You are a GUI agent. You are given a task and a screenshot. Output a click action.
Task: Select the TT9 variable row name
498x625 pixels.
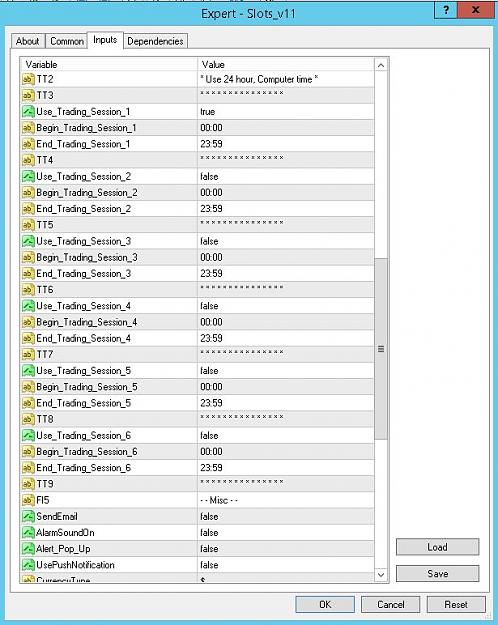(x=45, y=484)
